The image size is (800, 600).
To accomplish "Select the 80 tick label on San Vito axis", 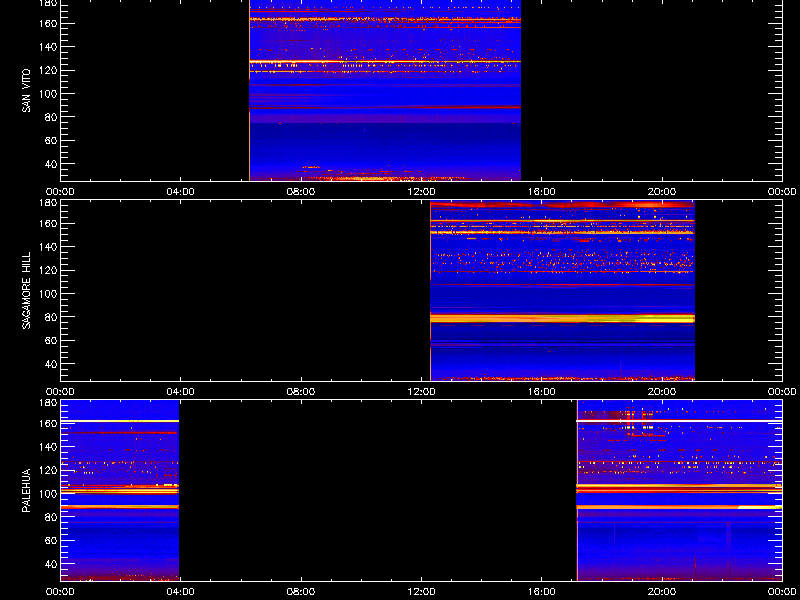I will pos(52,117).
